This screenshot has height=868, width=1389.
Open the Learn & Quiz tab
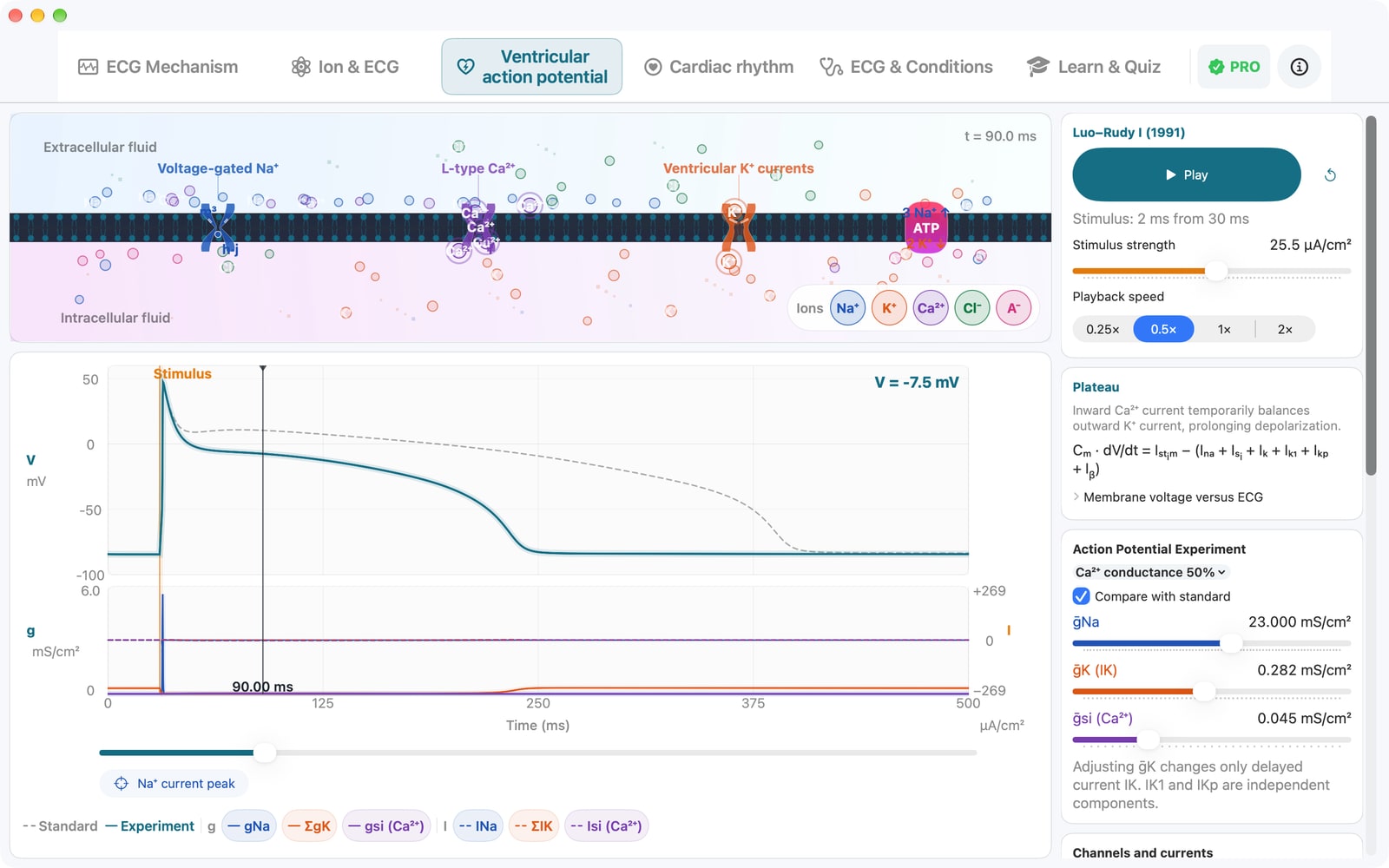click(x=1094, y=67)
